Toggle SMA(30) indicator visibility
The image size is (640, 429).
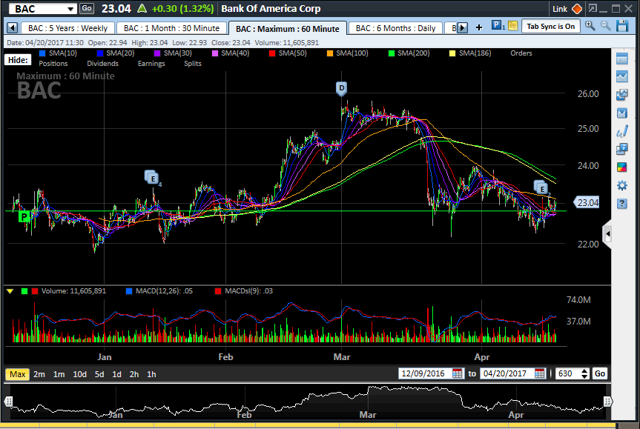click(173, 53)
